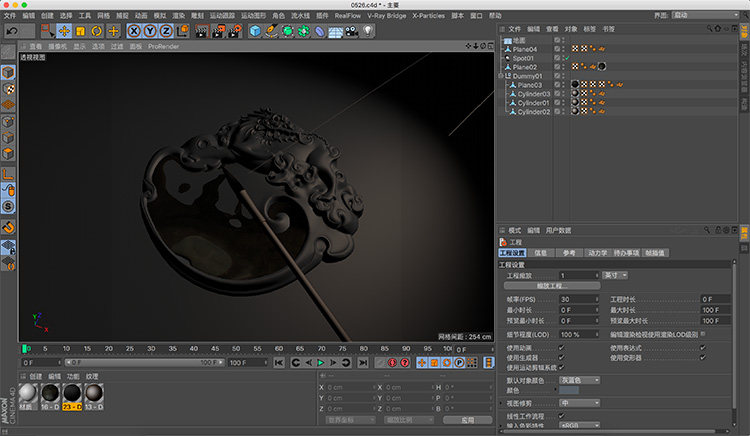Click the light bulb icon in toolbar
This screenshot has width=750, height=436.
click(x=370, y=31)
